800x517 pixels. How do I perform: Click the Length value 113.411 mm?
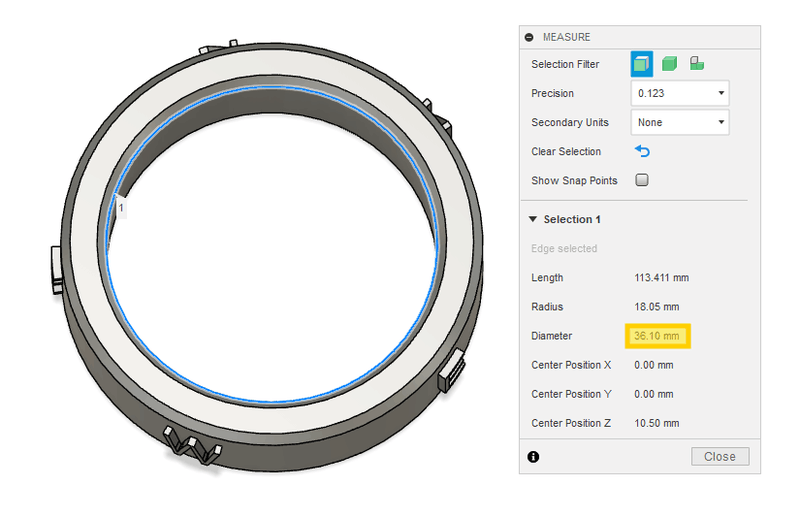pos(661,278)
